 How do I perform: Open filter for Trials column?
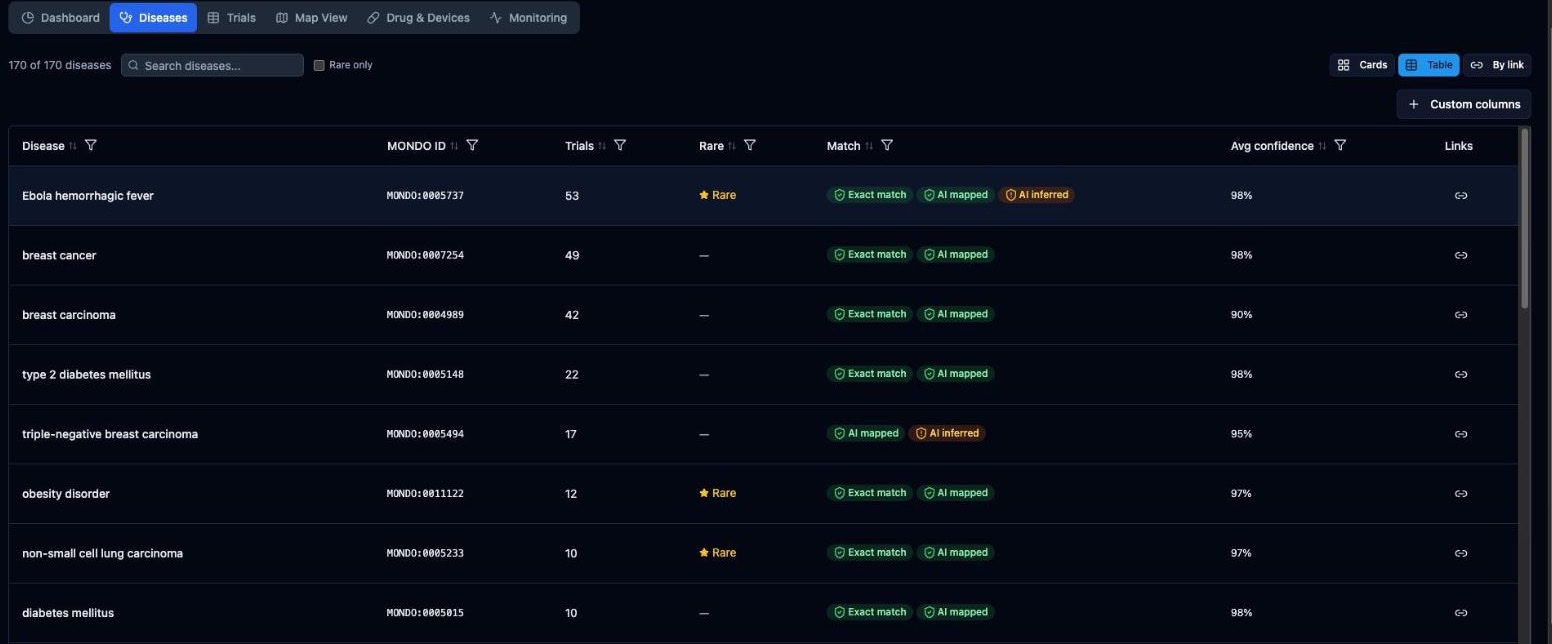(x=620, y=145)
